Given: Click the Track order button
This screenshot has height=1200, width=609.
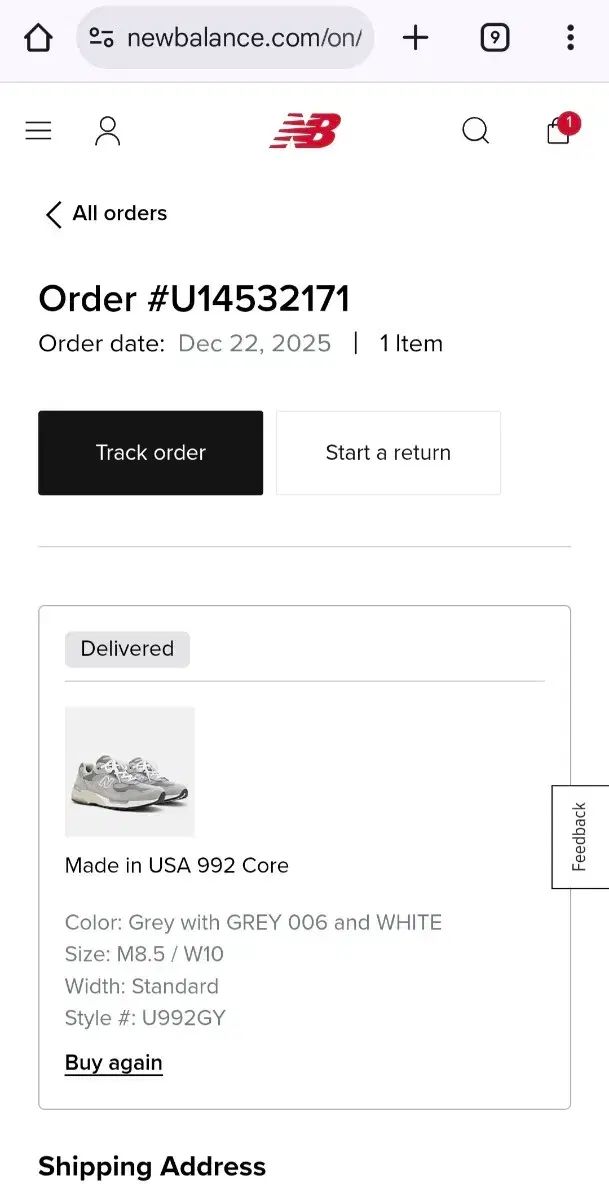Looking at the screenshot, I should [x=151, y=453].
